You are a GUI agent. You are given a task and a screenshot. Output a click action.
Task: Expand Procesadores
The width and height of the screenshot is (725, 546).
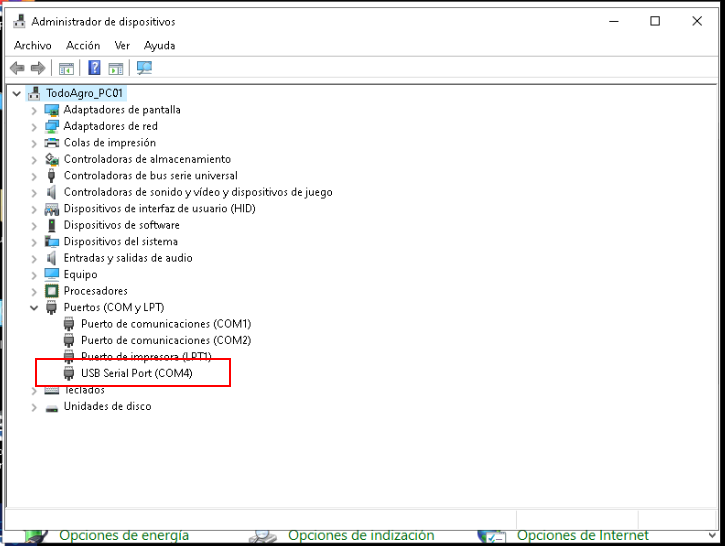[34, 292]
